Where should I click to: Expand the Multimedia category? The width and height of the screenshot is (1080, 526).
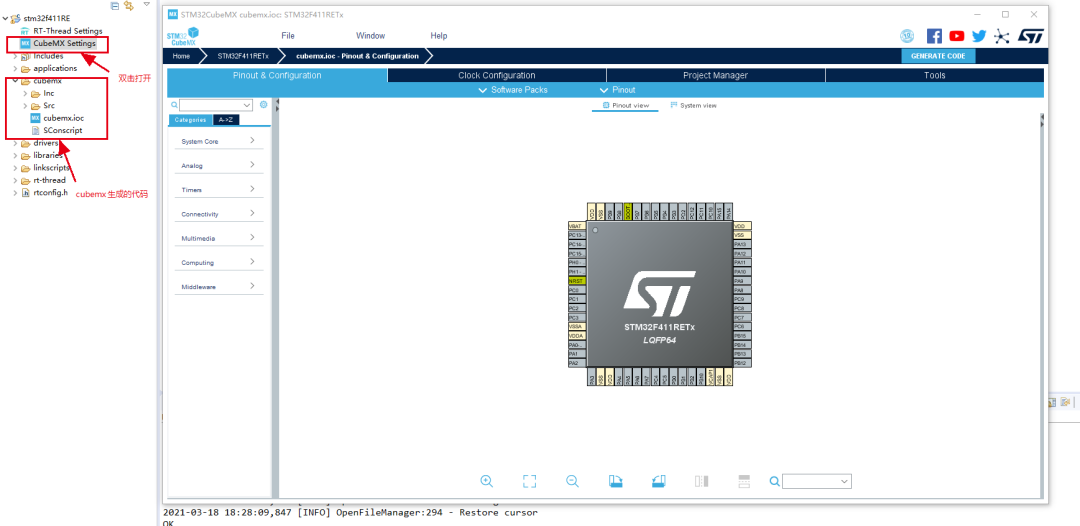pos(218,238)
